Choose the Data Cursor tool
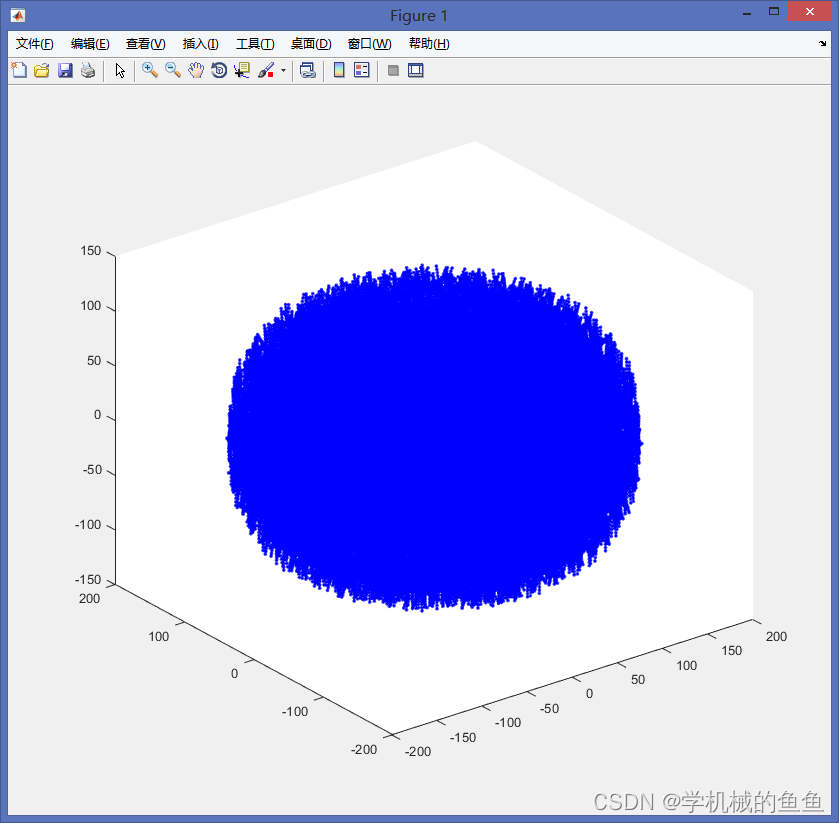The width and height of the screenshot is (839, 823). coord(242,70)
